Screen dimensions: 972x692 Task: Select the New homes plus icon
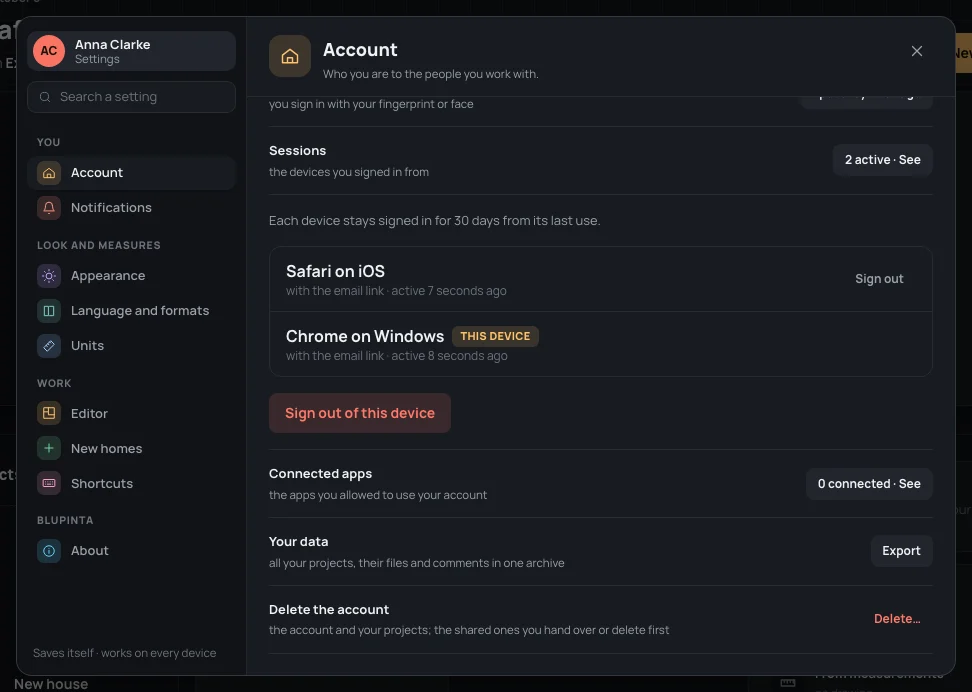pyautogui.click(x=49, y=448)
